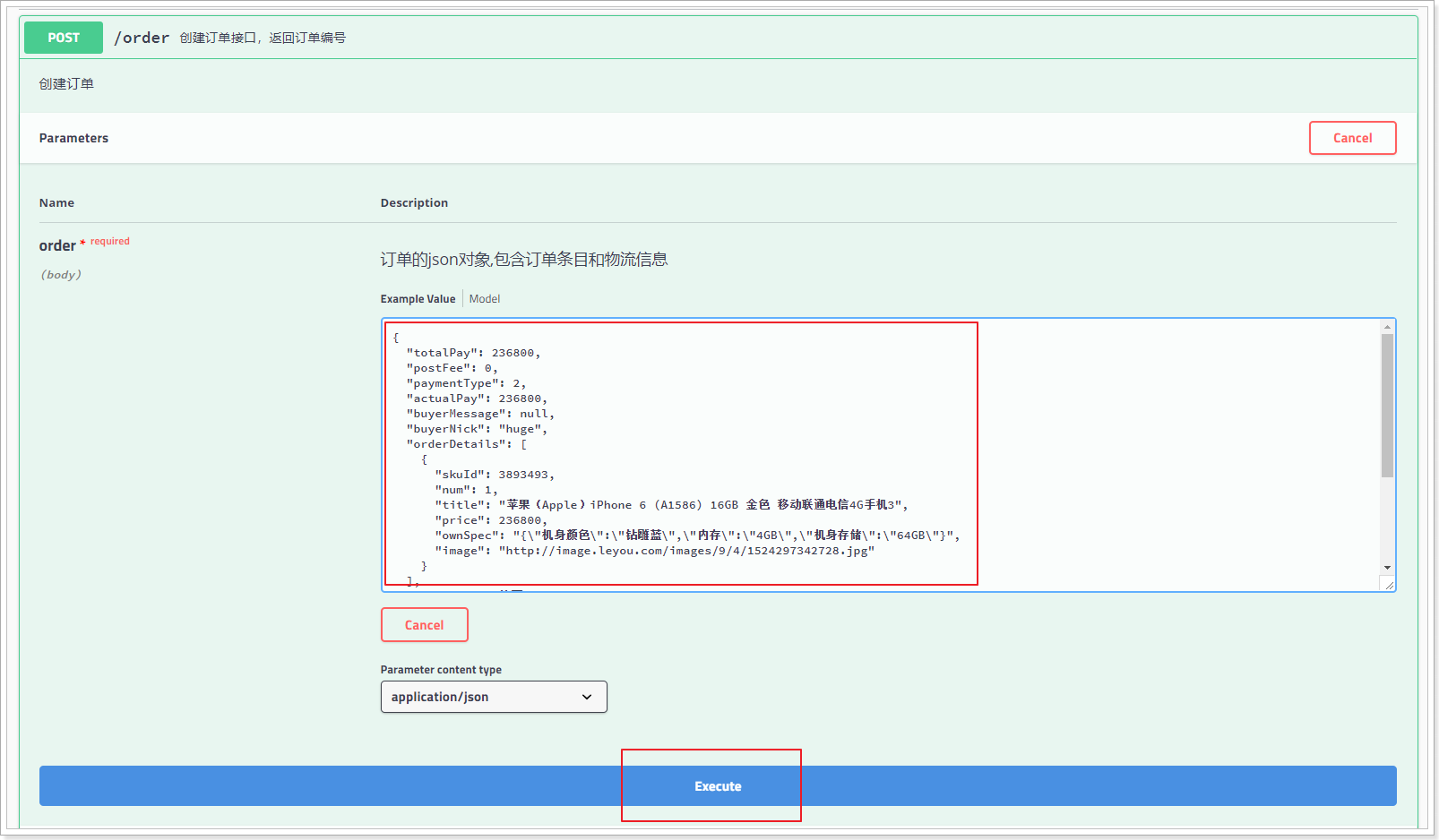Click the textarea vertical scrollbar thumb

coord(1387,406)
